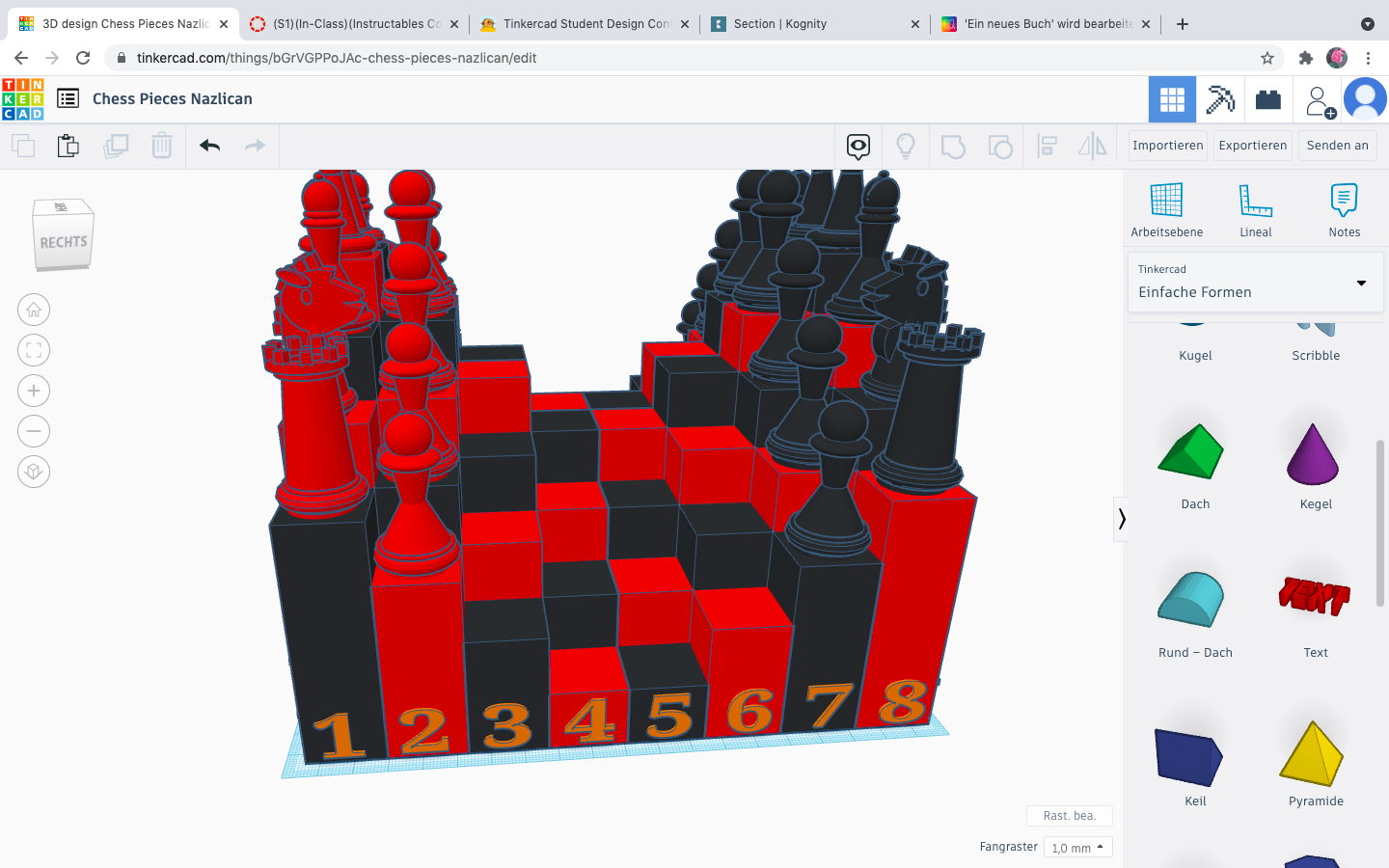Click the Delete trash icon
Screen dimensions: 1389x868
162,147
